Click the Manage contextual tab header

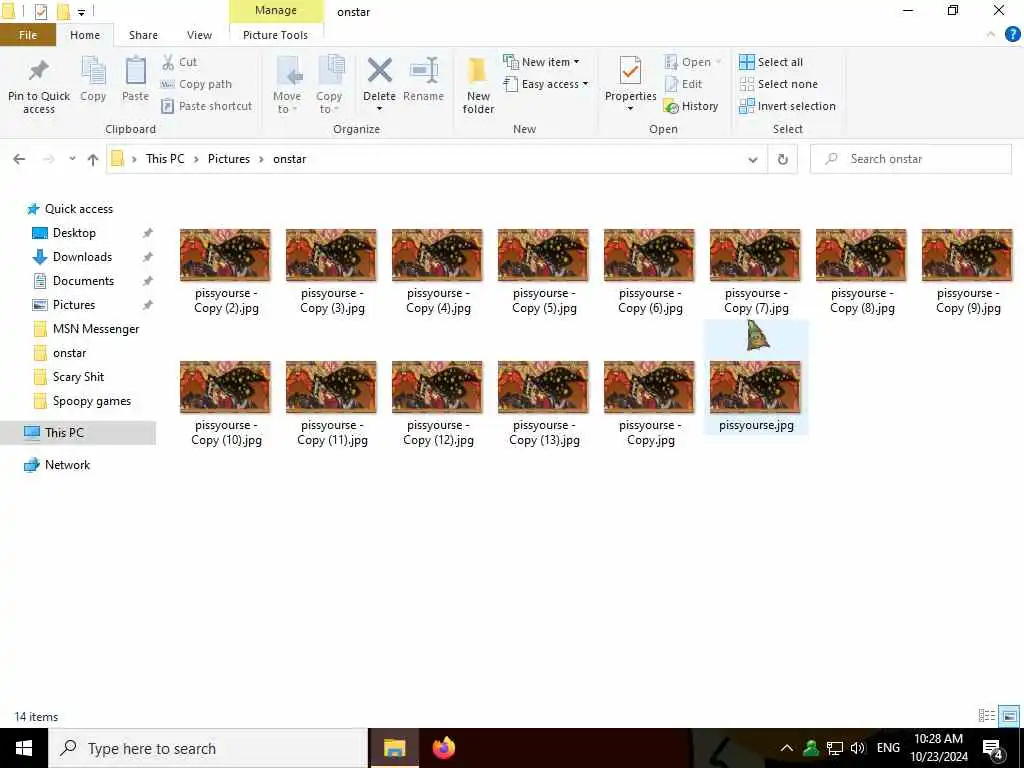pos(276,10)
